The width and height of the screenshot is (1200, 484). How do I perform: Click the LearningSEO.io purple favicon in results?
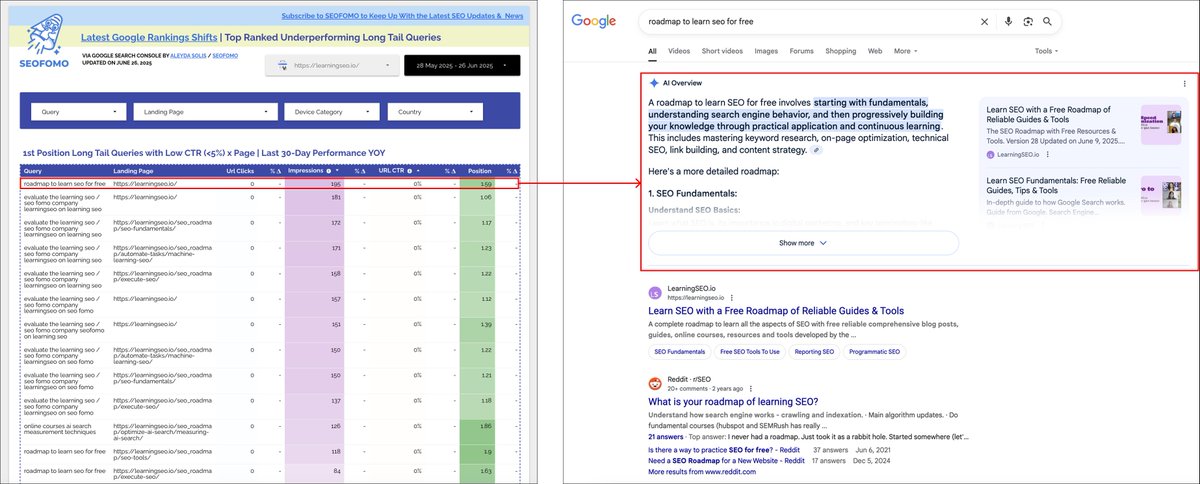coord(655,293)
